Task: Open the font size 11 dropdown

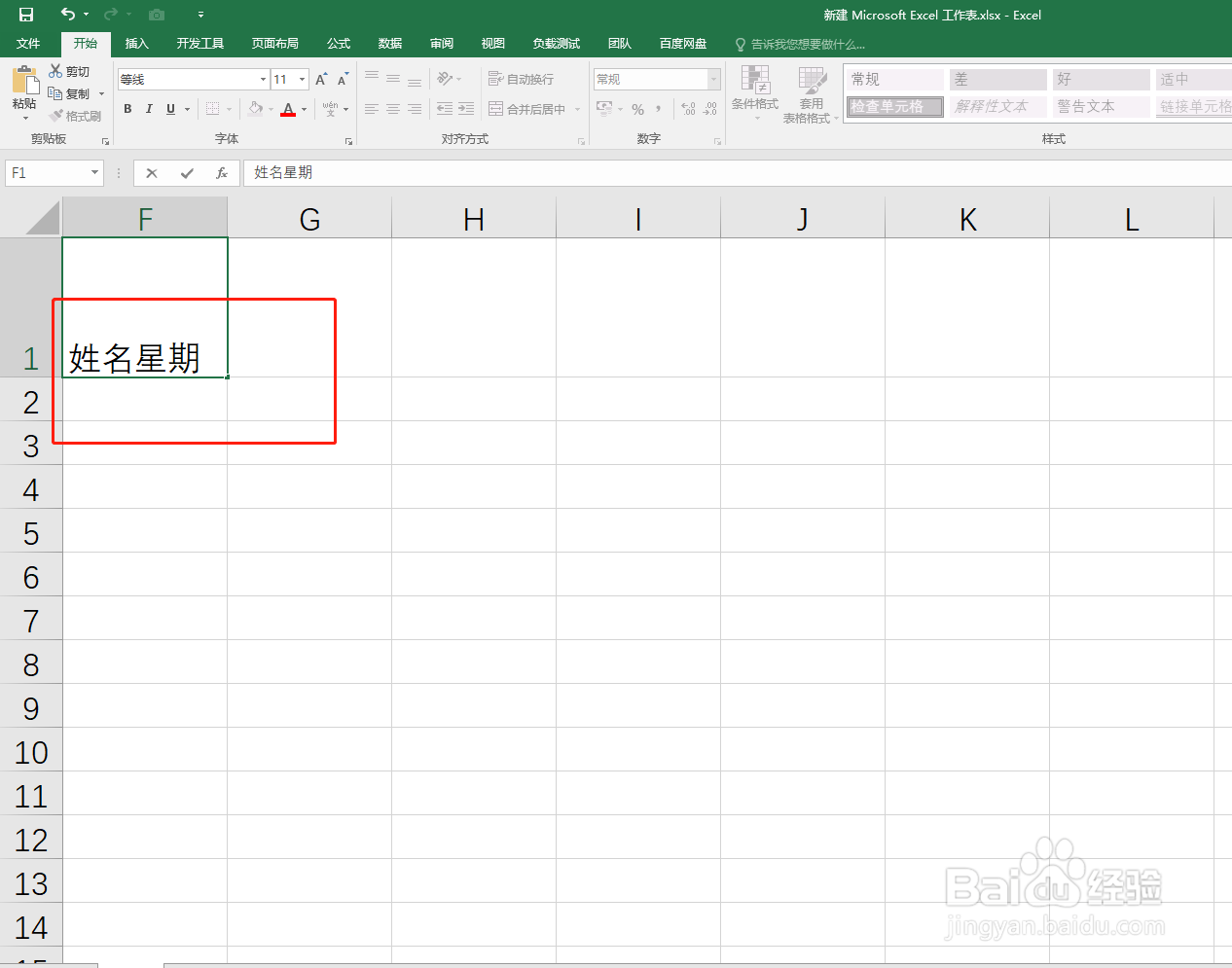Action: pos(303,79)
